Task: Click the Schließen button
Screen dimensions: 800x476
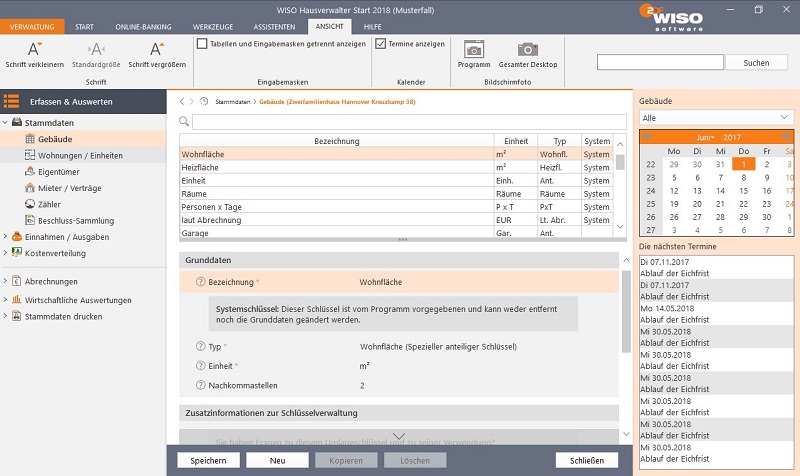Action: click(586, 461)
